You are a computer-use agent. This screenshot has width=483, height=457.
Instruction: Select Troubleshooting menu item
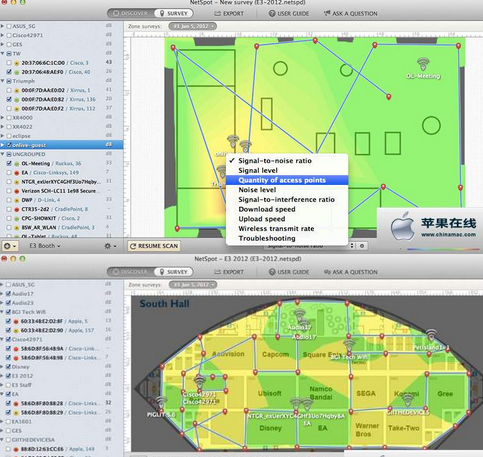point(287,238)
